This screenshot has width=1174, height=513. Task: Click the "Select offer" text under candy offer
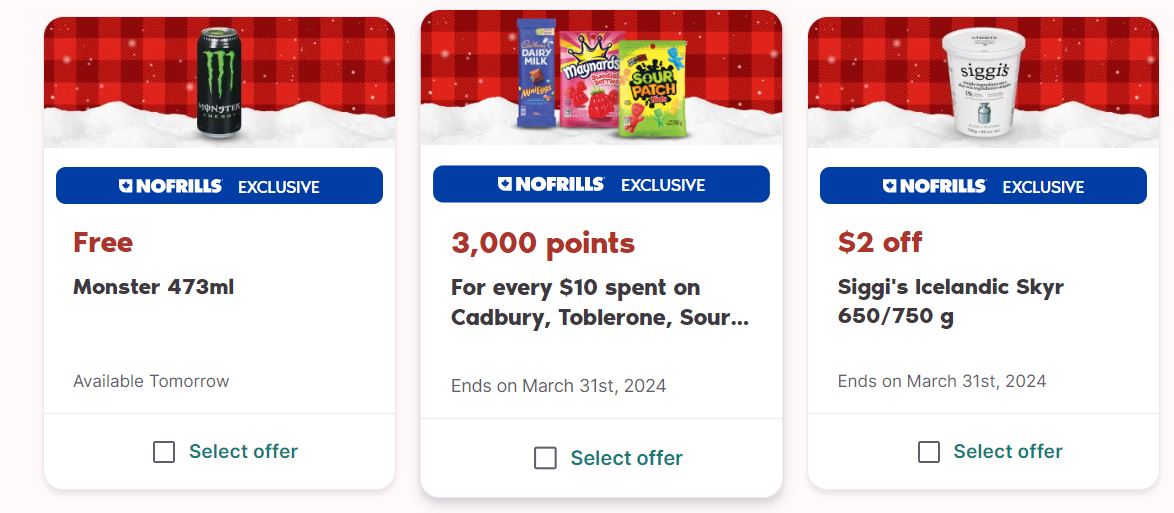pos(627,458)
